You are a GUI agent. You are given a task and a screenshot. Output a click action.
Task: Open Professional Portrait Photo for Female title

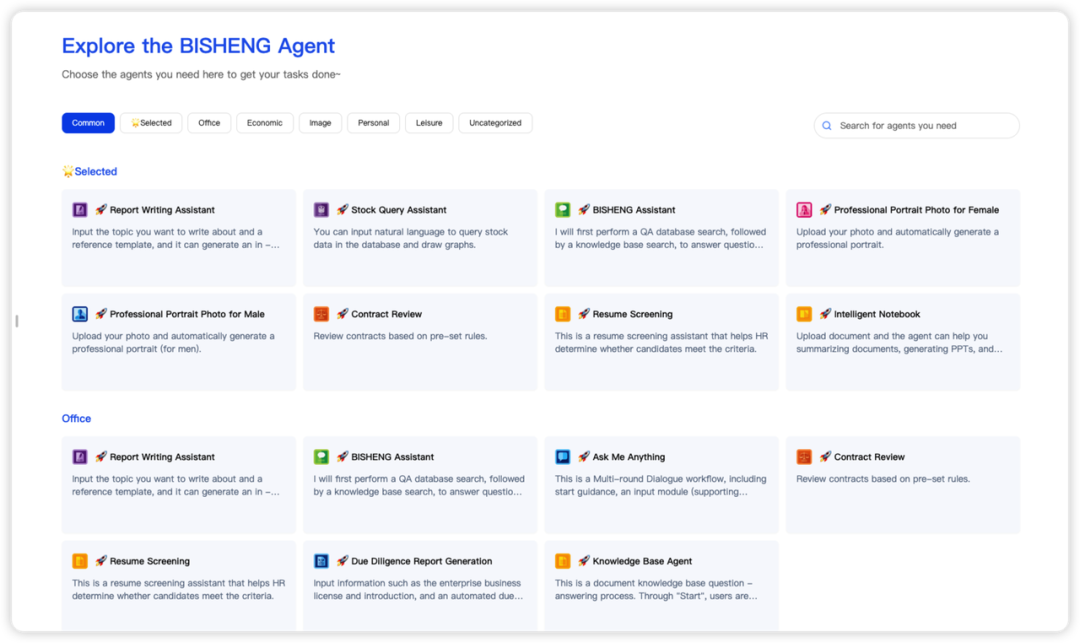click(x=916, y=210)
